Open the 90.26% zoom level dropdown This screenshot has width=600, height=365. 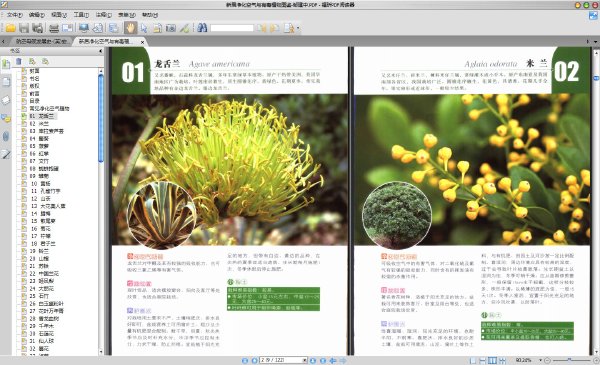541,360
